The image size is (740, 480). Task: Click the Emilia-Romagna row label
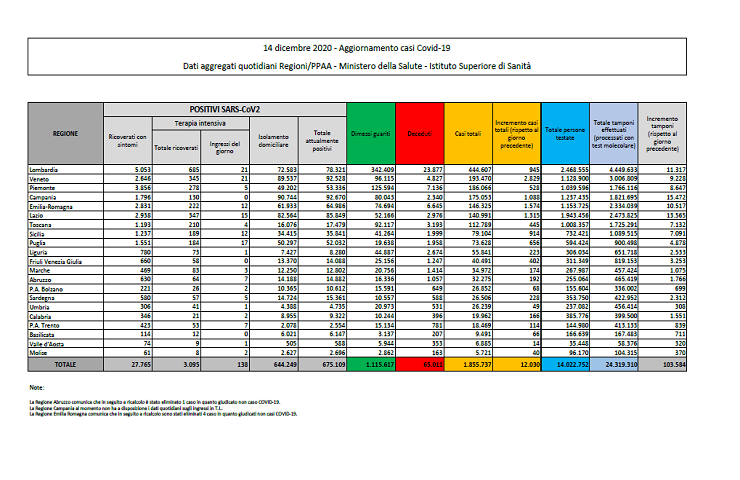50,206
